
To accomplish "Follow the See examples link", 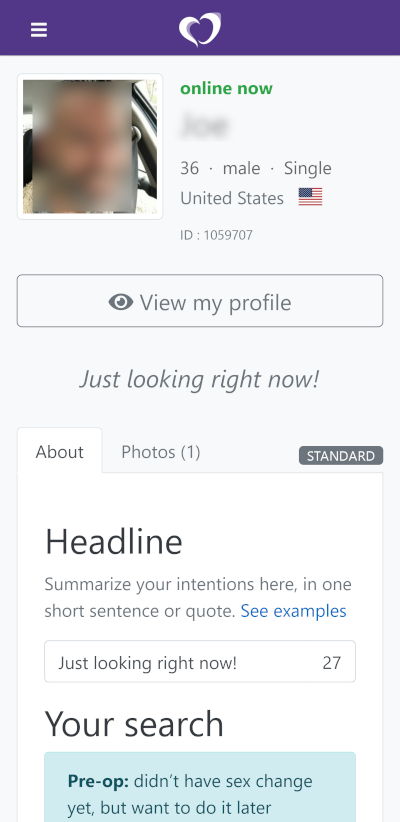I will pos(294,611).
